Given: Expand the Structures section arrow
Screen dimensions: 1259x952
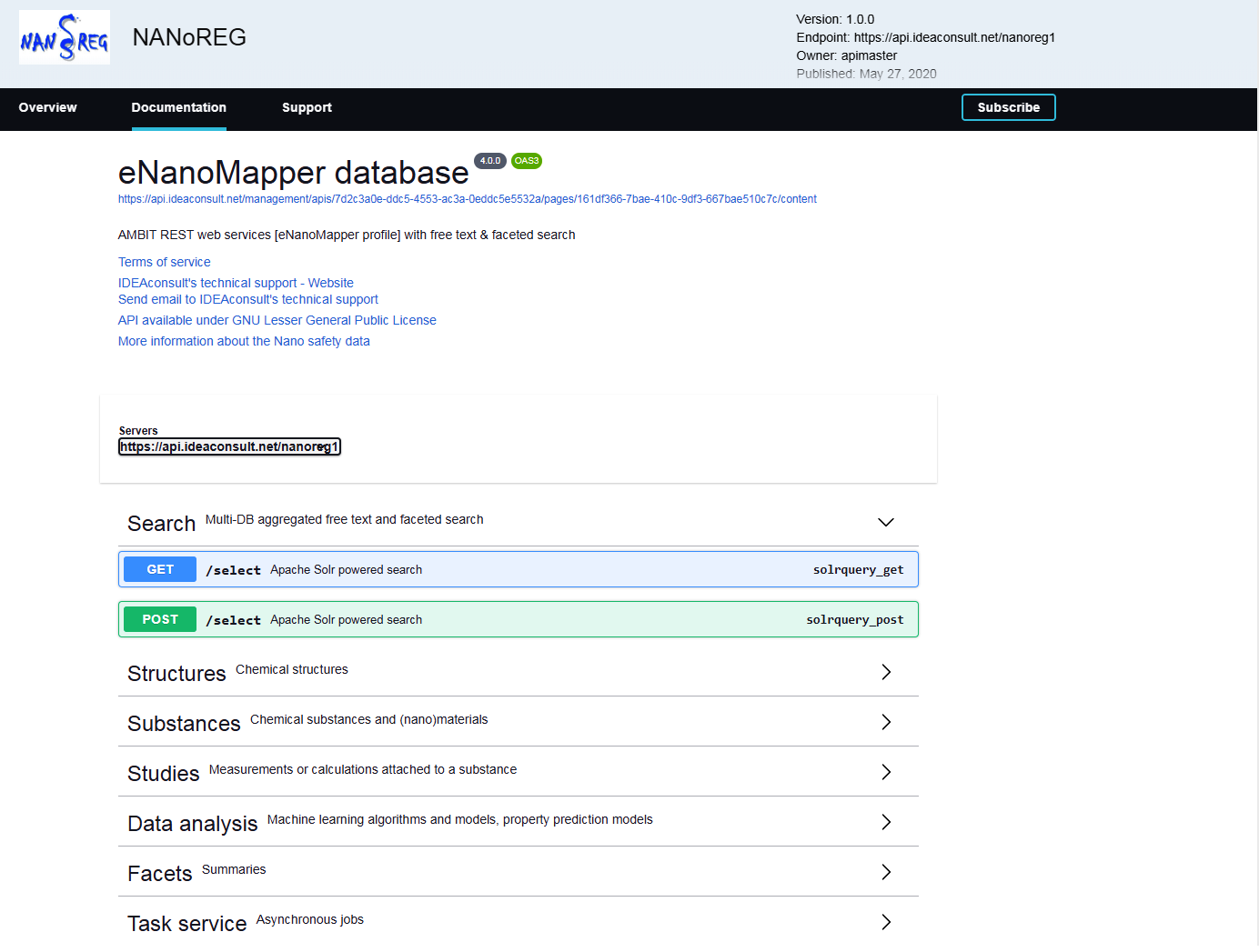Looking at the screenshot, I should click(885, 672).
